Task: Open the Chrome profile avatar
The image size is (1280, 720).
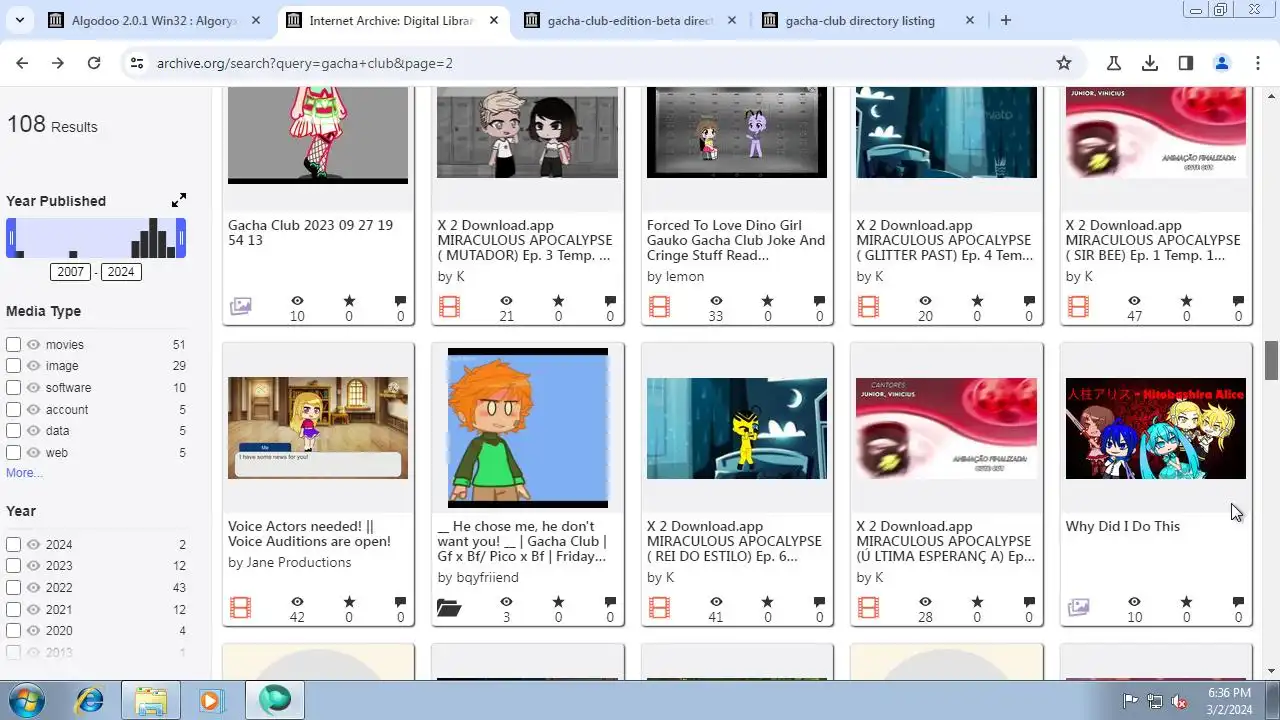Action: pyautogui.click(x=1222, y=63)
